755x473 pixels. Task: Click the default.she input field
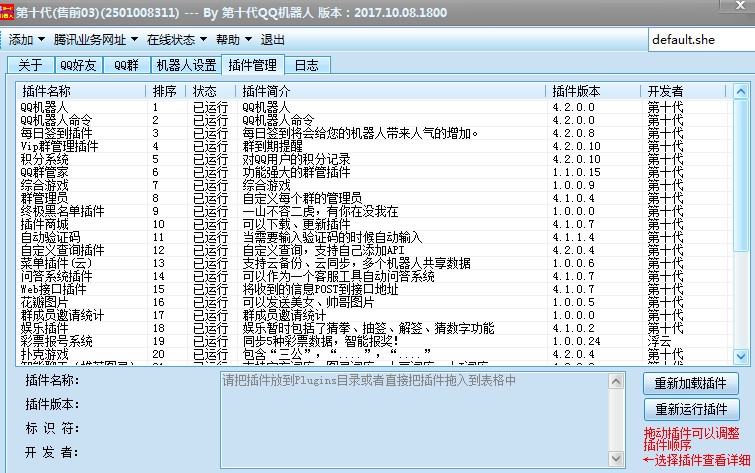click(x=696, y=40)
